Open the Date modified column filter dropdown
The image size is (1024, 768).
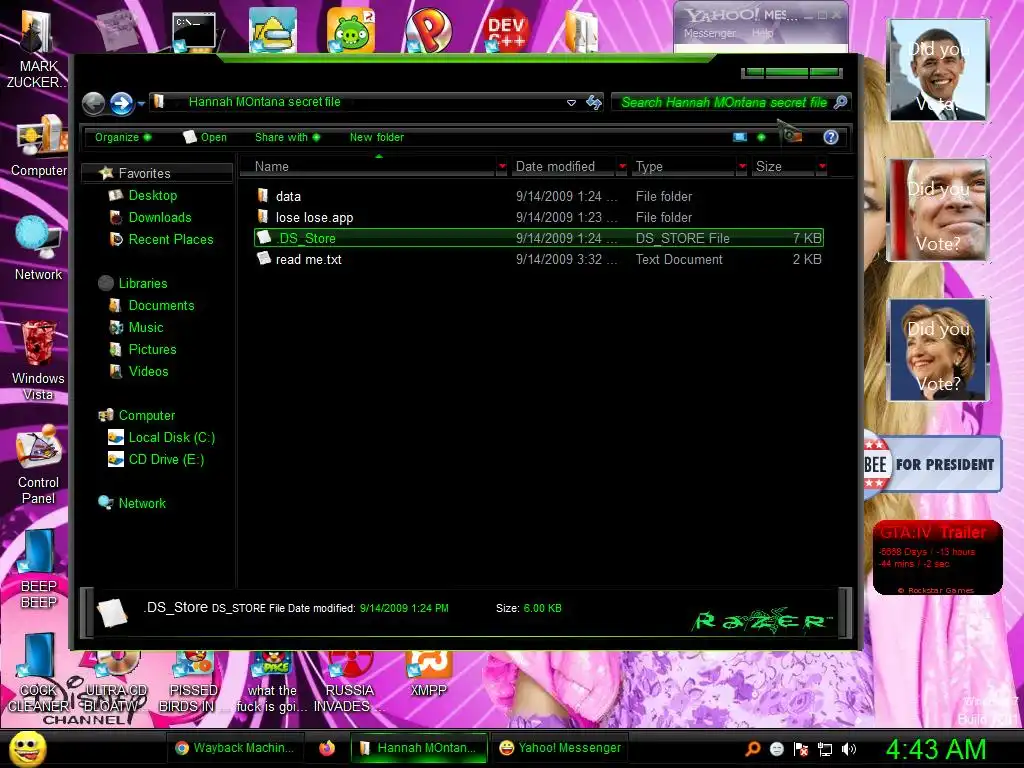click(x=622, y=167)
